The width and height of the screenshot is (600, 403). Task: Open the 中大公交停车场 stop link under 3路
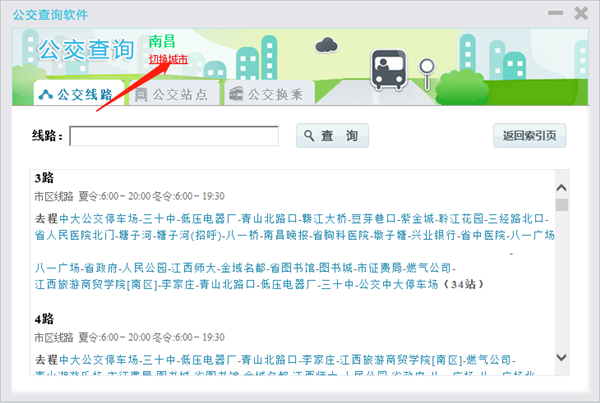(99, 219)
